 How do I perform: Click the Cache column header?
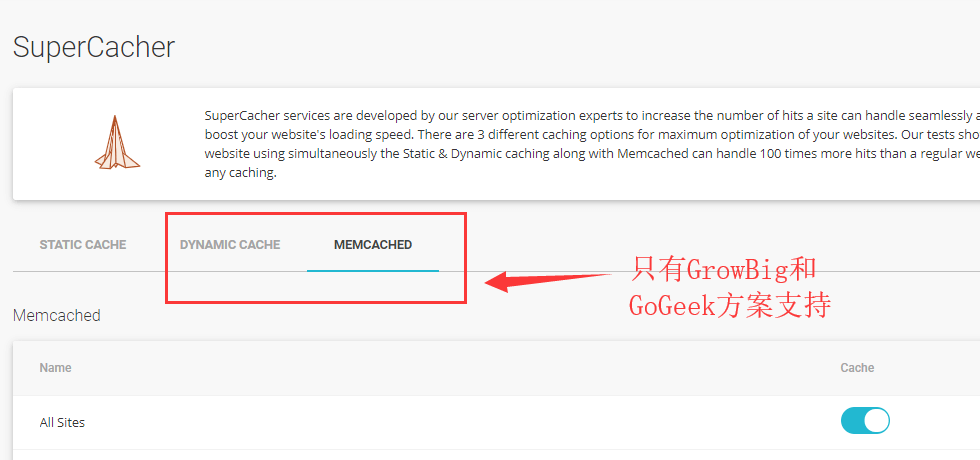coord(857,368)
